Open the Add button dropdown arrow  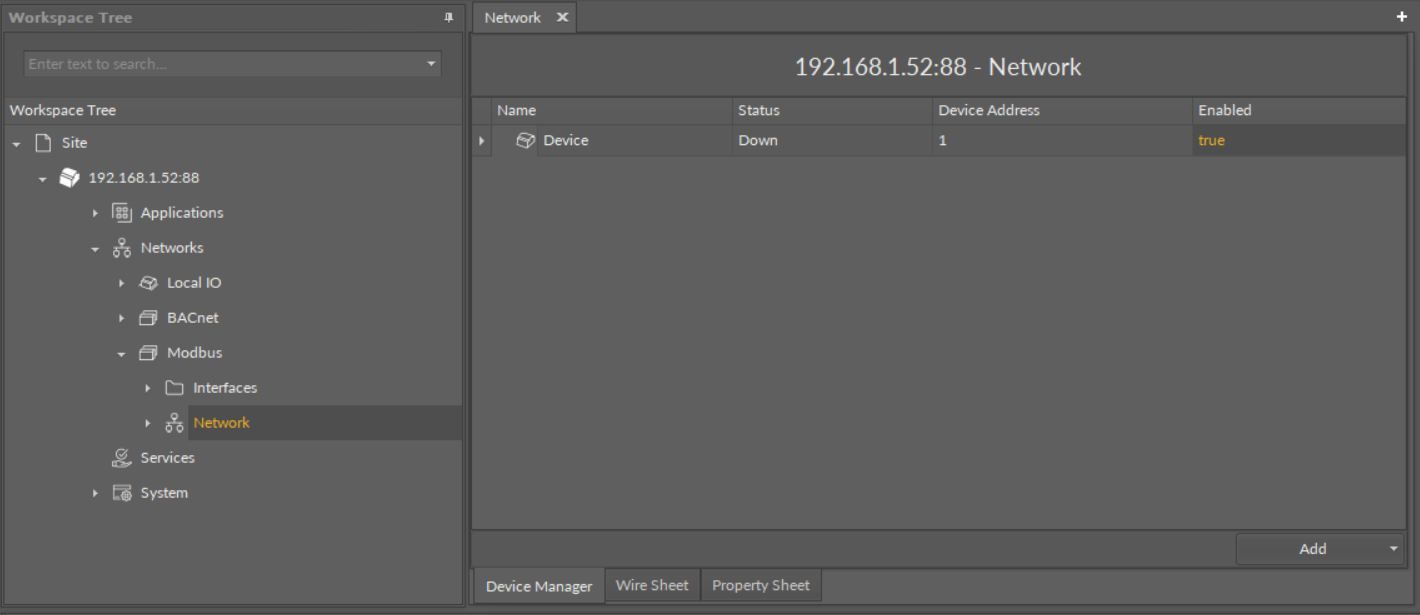pos(1394,549)
